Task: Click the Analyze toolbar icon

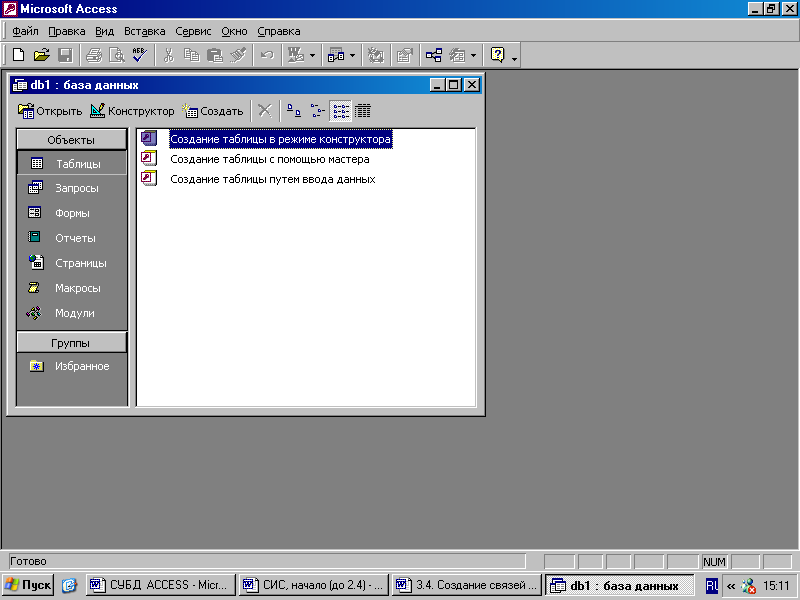Action: coord(336,55)
